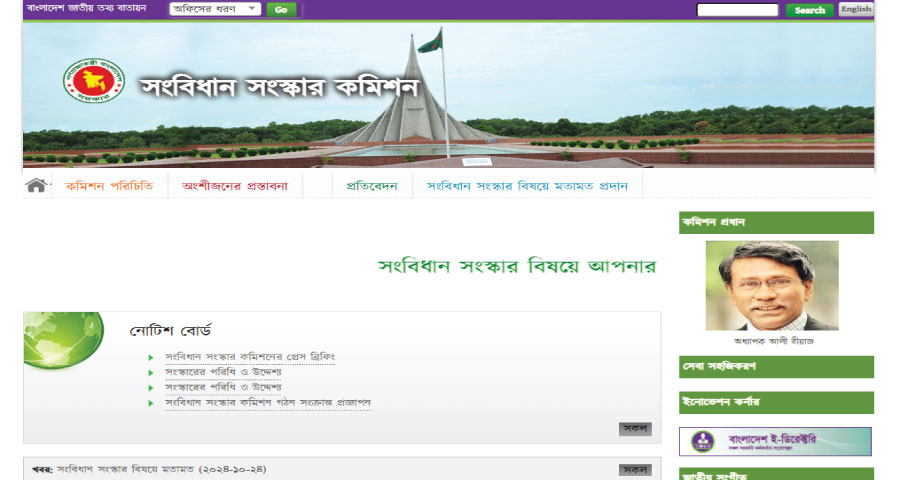Open the first সংস্কারের পরিধি ও উদ্দেশ্য notice
Screen dimensions: 900x480
[x=223, y=372]
